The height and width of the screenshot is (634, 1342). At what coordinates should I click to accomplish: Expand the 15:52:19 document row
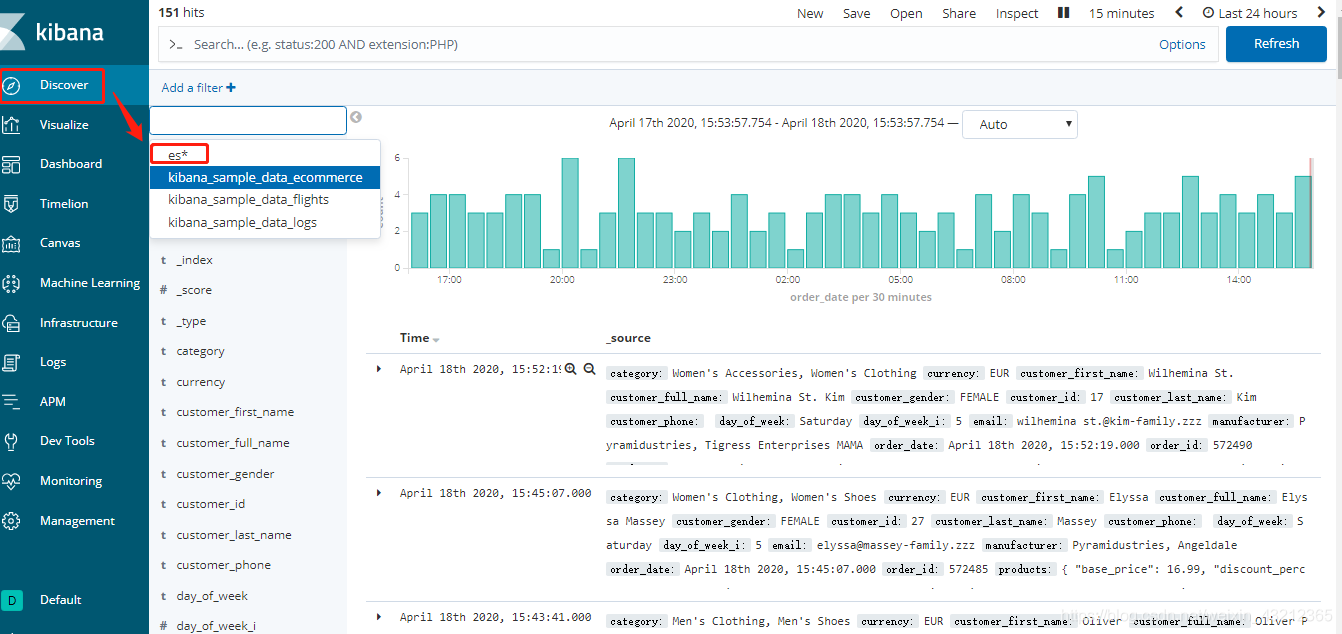[x=379, y=369]
